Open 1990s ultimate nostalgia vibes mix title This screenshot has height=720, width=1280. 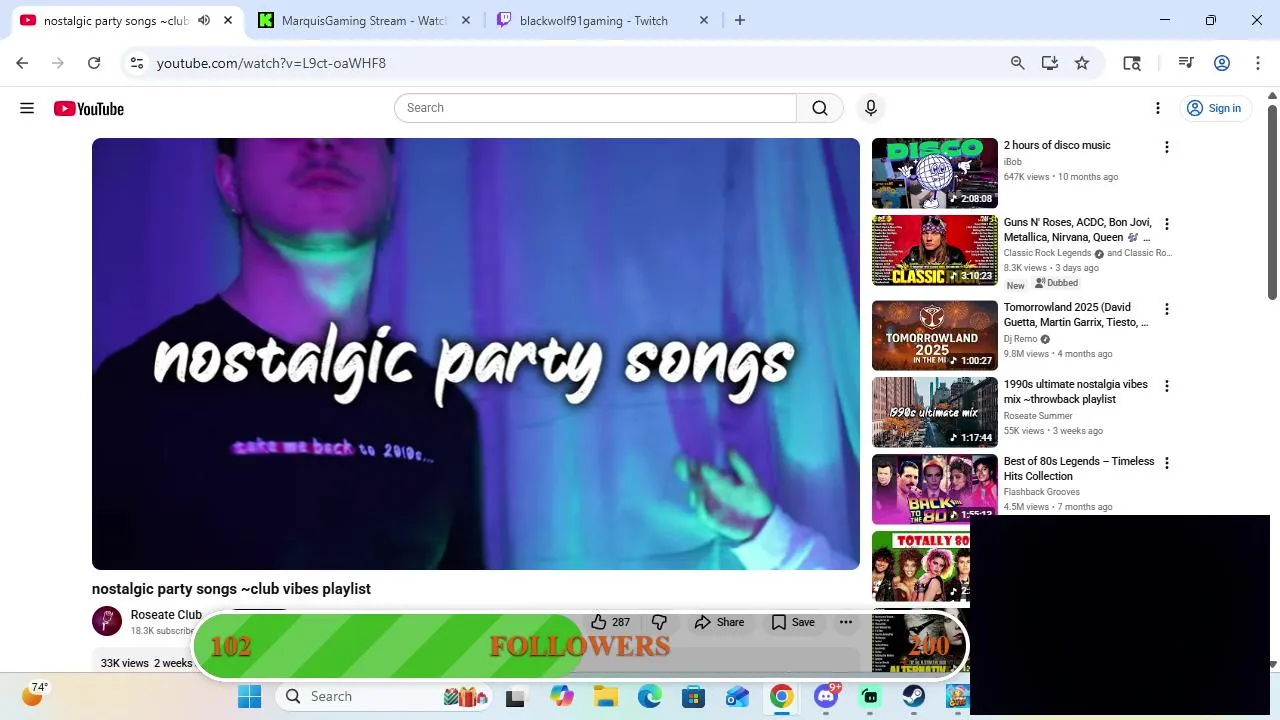(x=1076, y=392)
